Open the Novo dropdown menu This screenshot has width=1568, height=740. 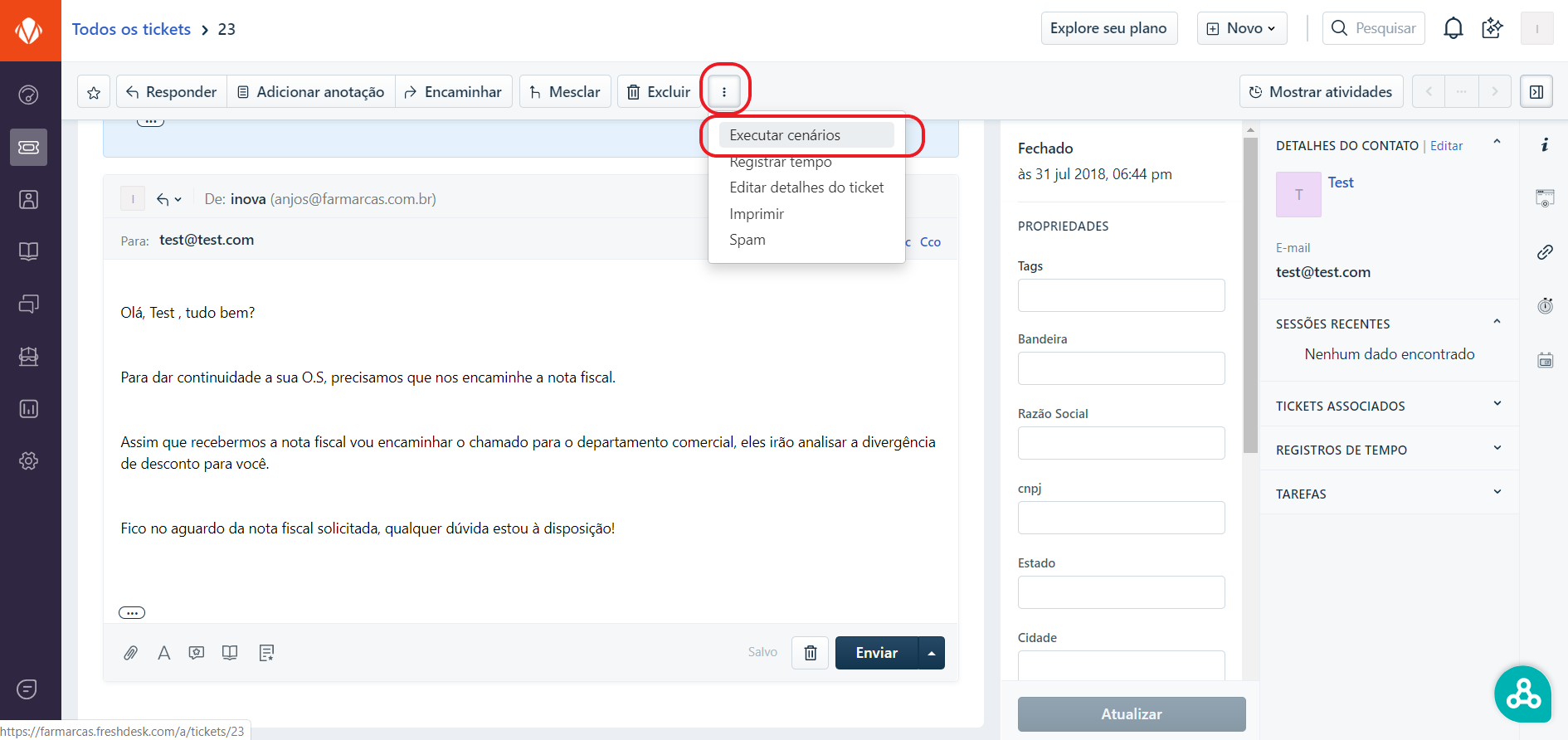1242,28
